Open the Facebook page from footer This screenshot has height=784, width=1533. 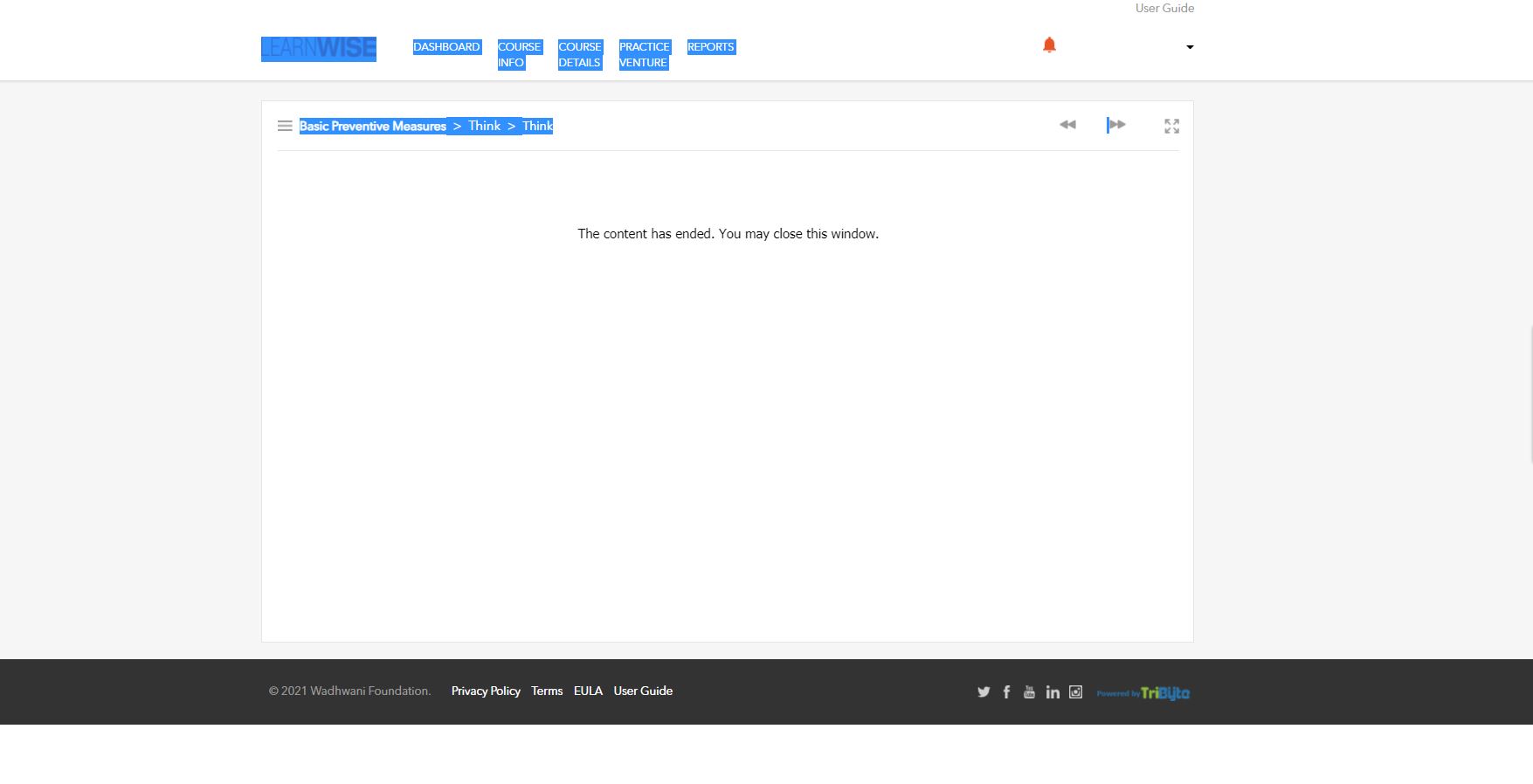click(1006, 692)
